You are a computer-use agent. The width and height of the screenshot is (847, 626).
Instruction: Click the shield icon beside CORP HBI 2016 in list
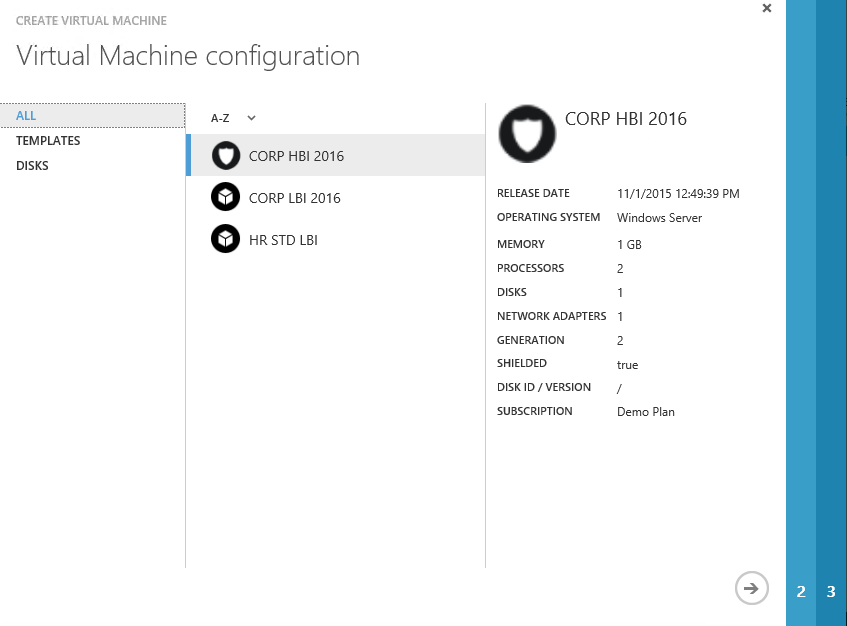[x=226, y=156]
